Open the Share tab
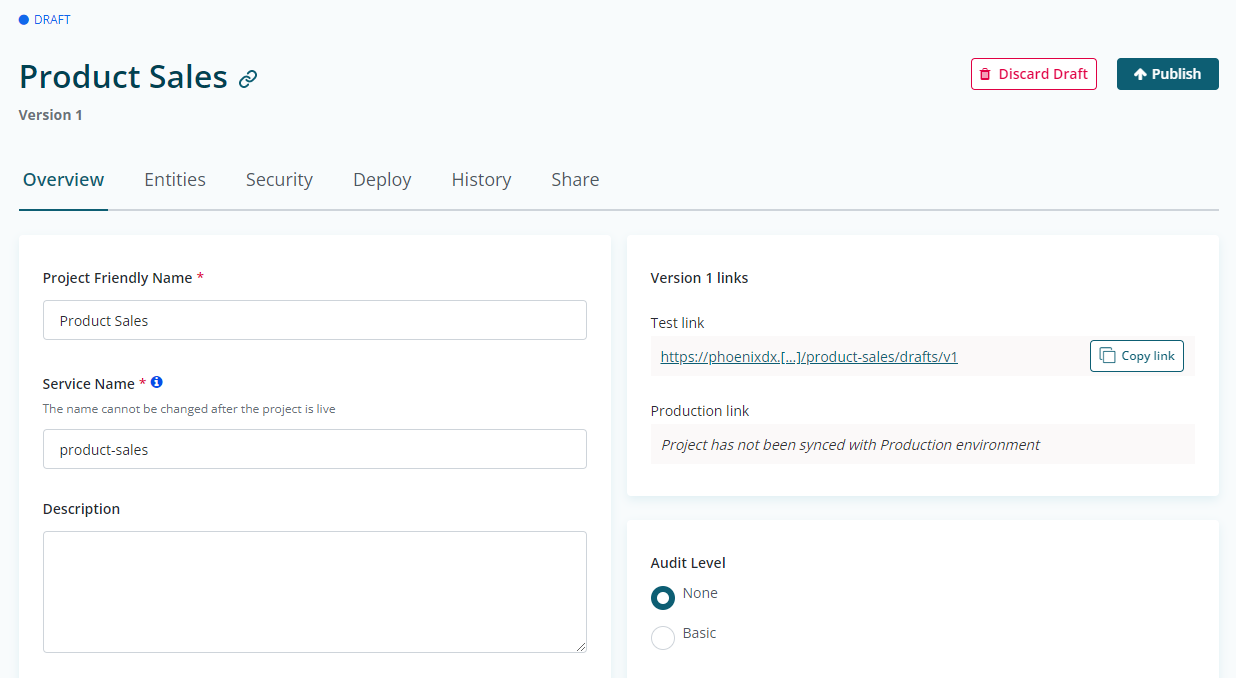The width and height of the screenshot is (1236, 678). pyautogui.click(x=575, y=180)
